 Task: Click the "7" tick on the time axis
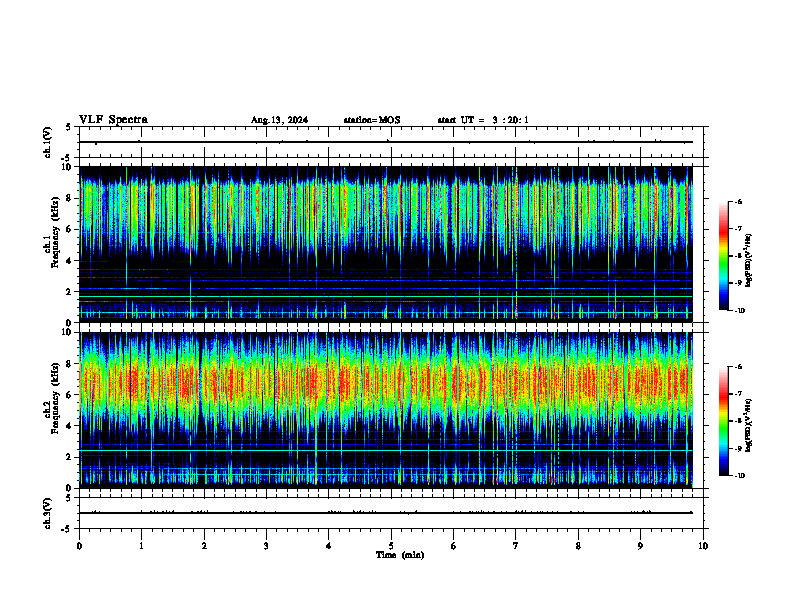tap(516, 546)
